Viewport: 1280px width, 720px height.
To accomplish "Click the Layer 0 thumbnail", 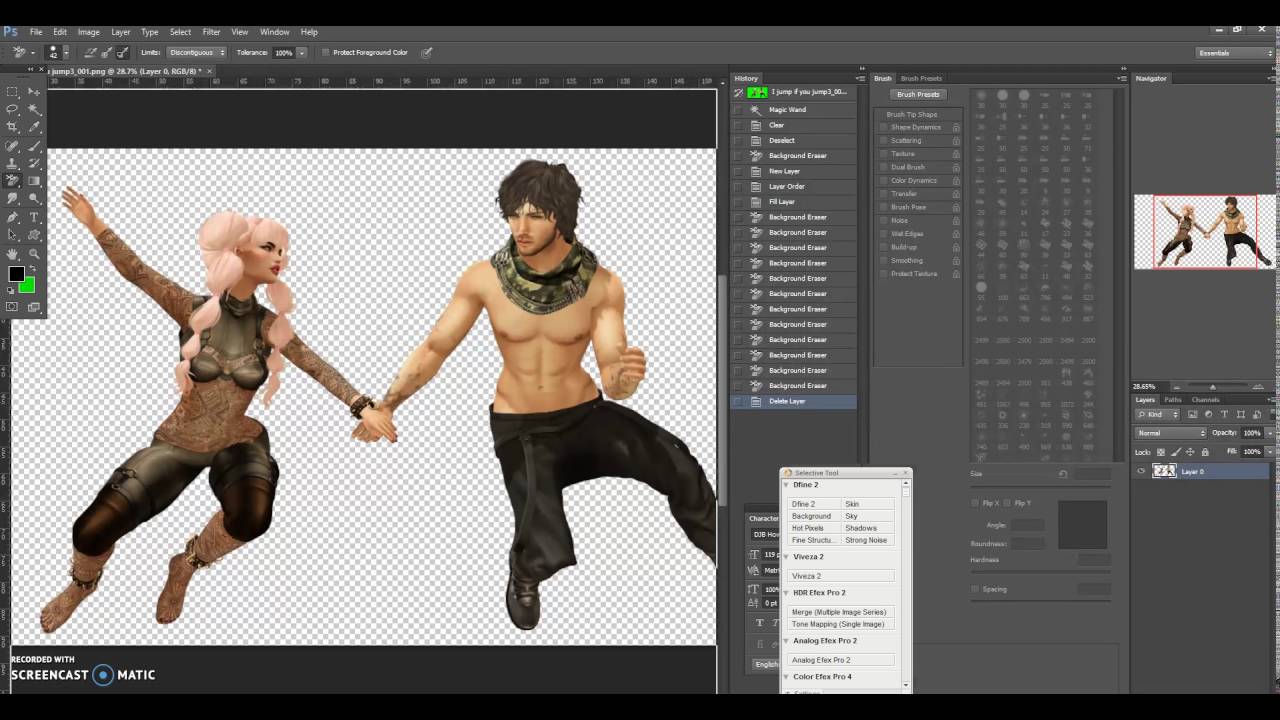I will (1164, 471).
